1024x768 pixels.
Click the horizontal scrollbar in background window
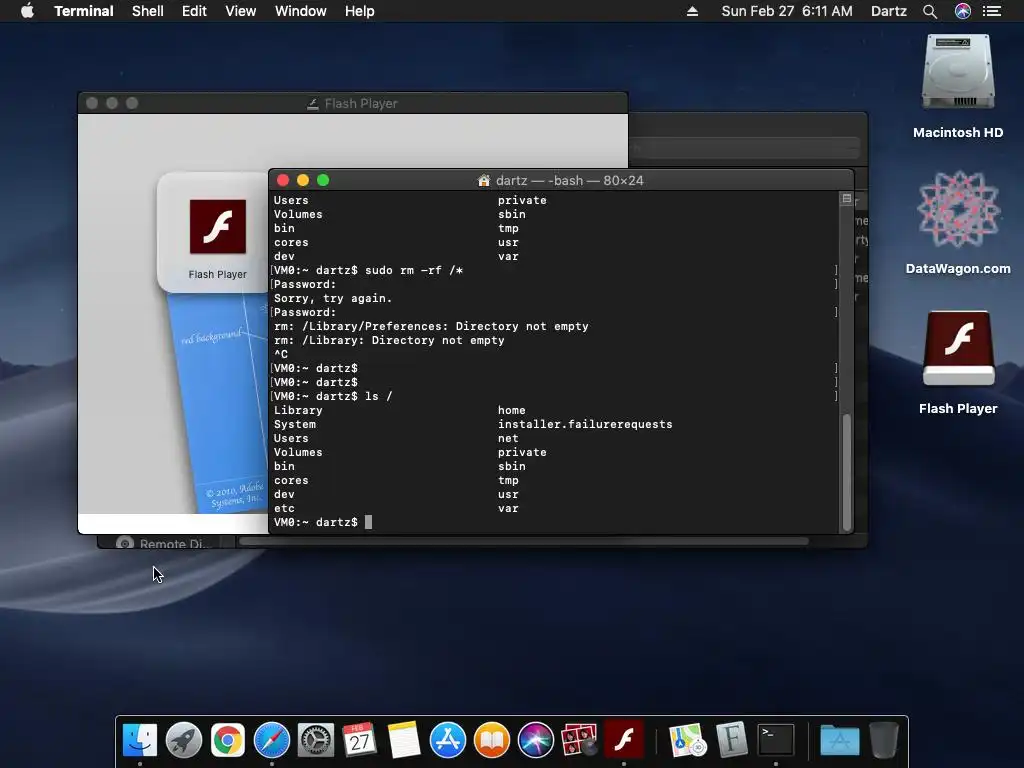[x=524, y=541]
